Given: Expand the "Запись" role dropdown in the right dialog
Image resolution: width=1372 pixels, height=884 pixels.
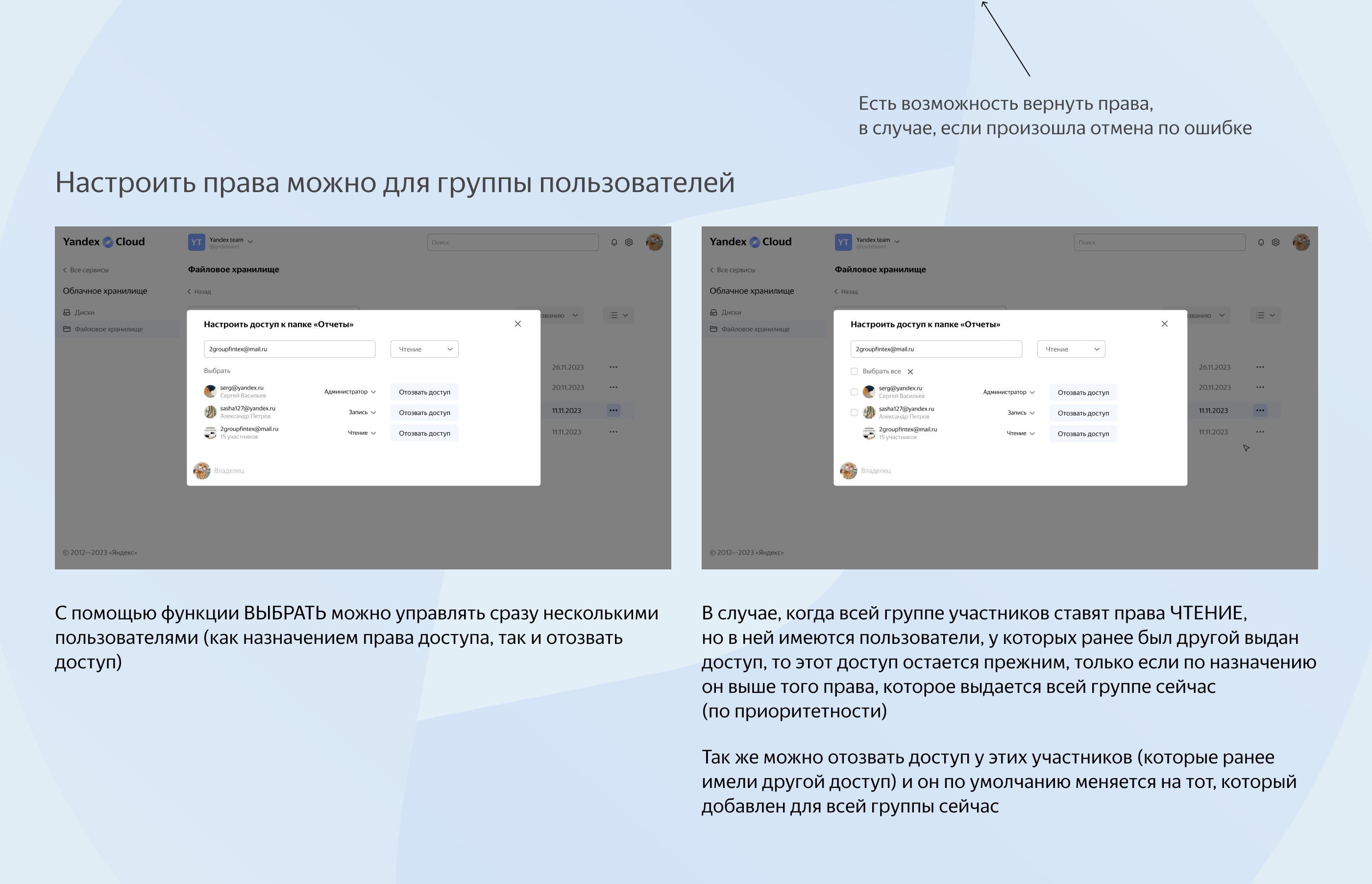Looking at the screenshot, I should 1020,413.
